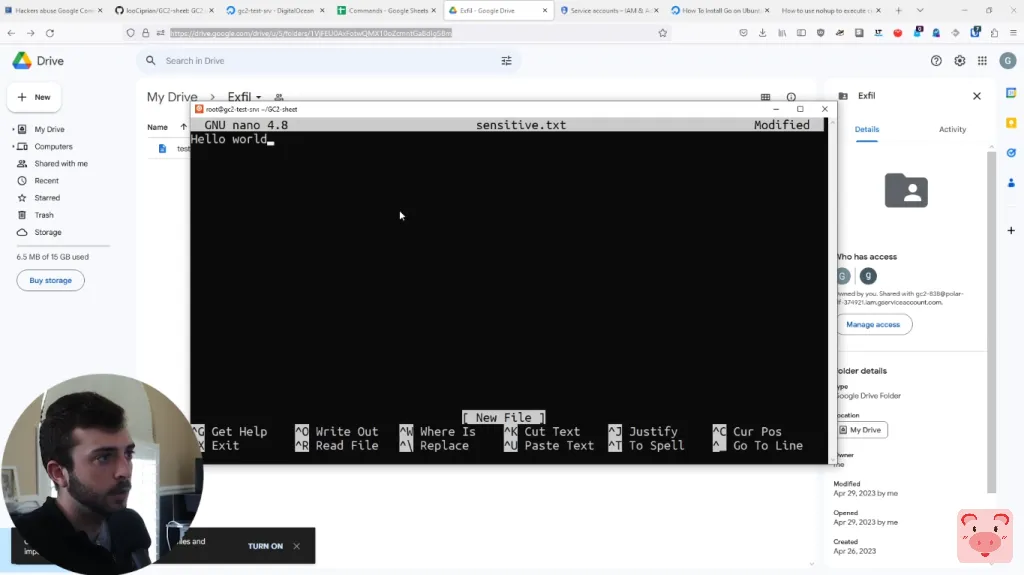The image size is (1024, 575).
Task: Click the browser address bar URL
Action: click(311, 33)
